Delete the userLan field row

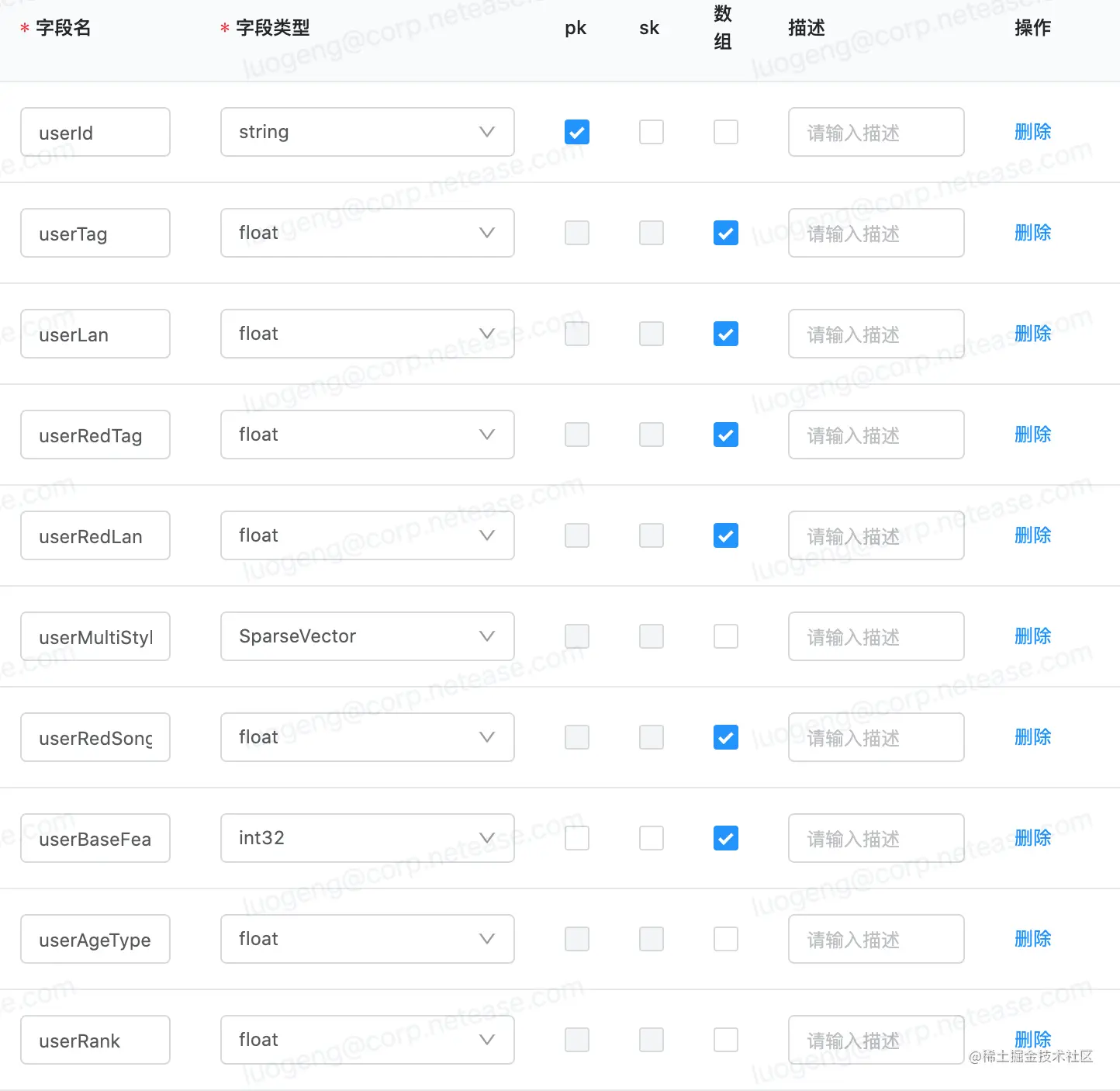coord(1033,334)
